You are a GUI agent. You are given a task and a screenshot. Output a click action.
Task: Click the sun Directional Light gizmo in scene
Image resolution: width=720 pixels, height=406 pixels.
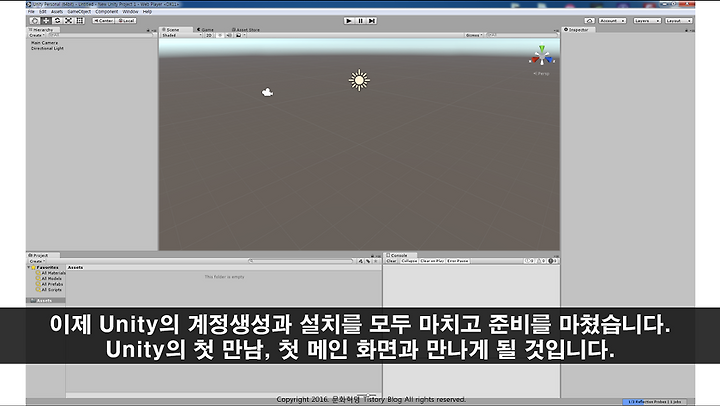pos(359,80)
